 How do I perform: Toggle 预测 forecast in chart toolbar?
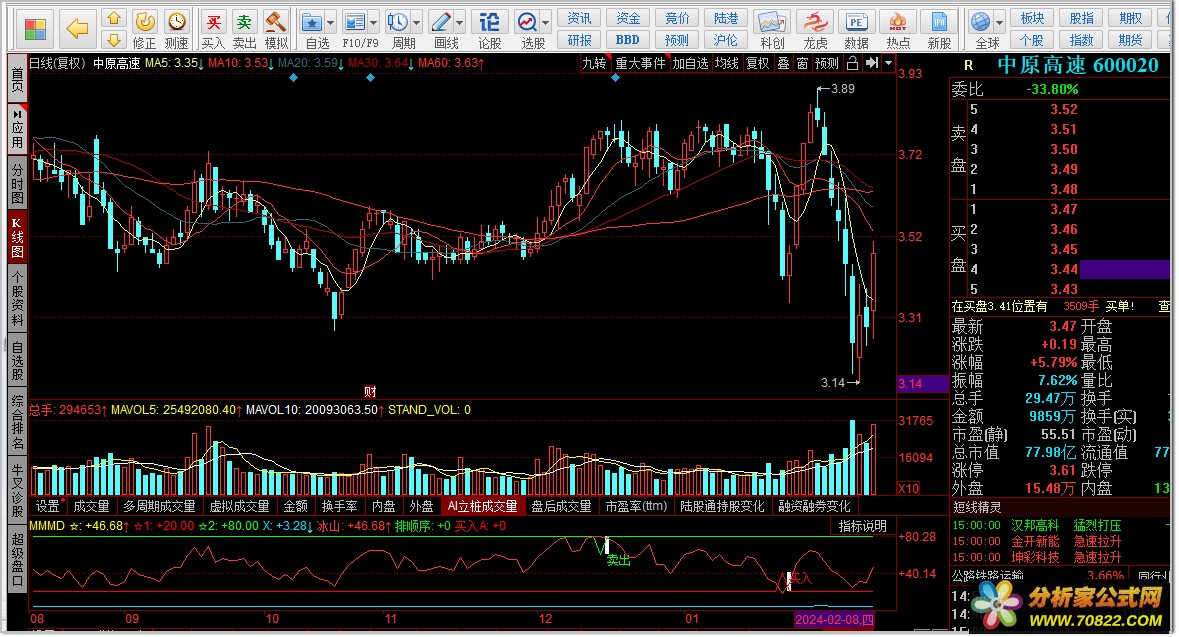[x=827, y=63]
